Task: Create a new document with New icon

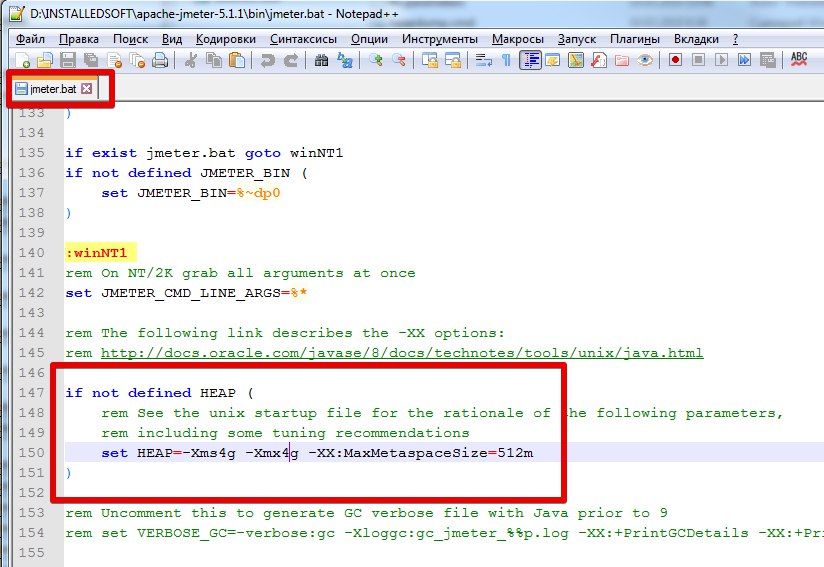Action: click(x=23, y=60)
